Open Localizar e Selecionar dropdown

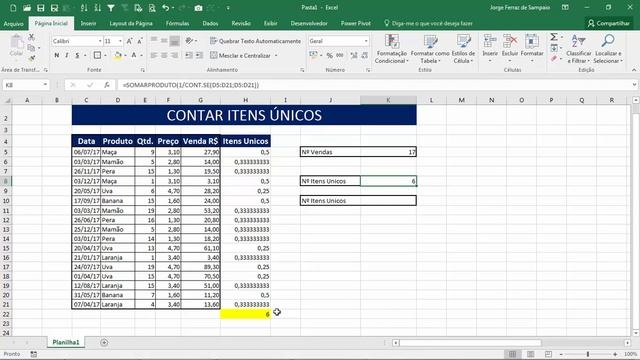608,49
